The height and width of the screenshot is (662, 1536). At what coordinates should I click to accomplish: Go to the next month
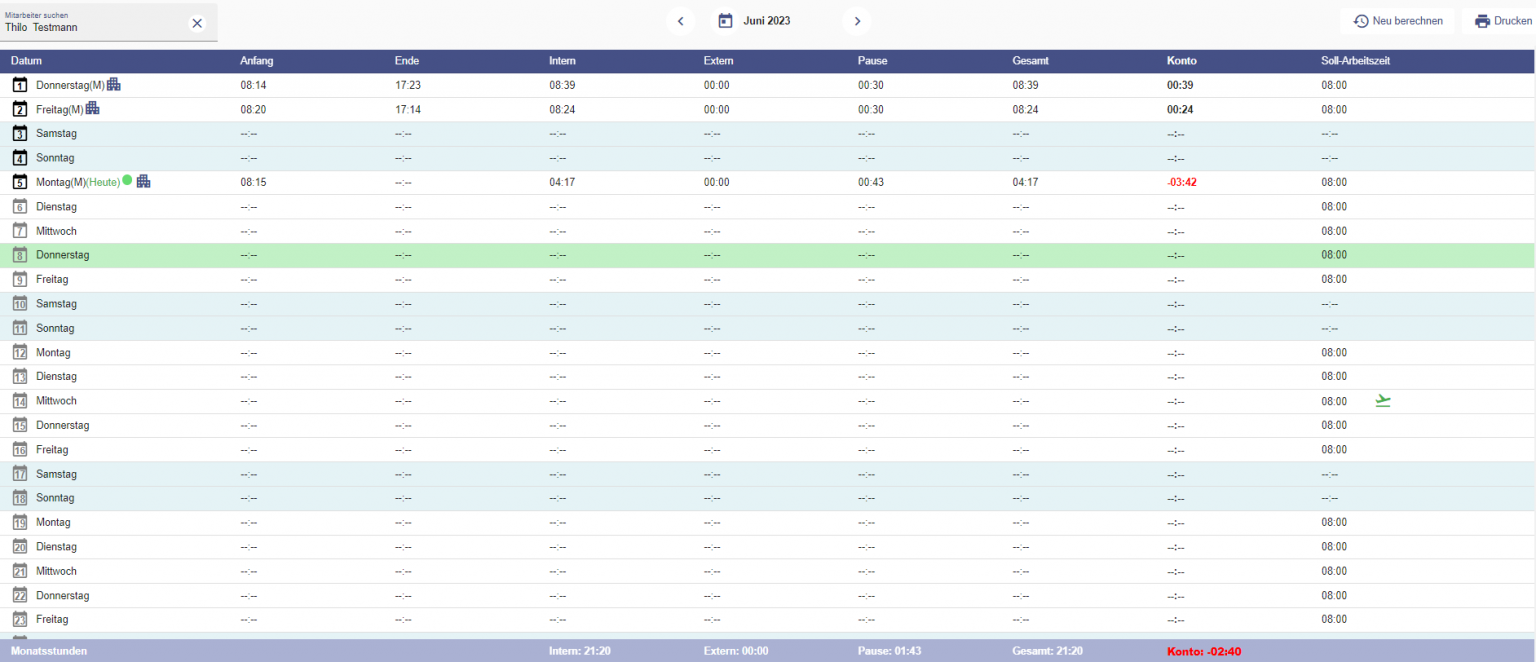tap(856, 21)
